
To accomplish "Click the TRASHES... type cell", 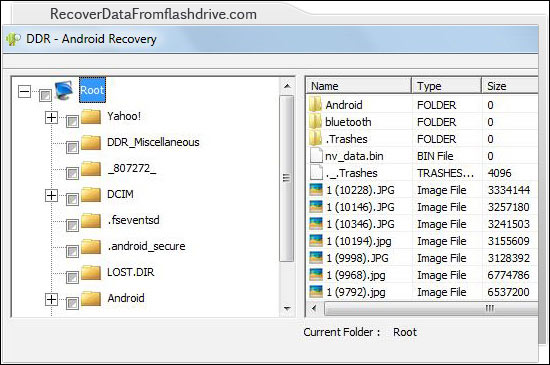I will click(x=445, y=173).
